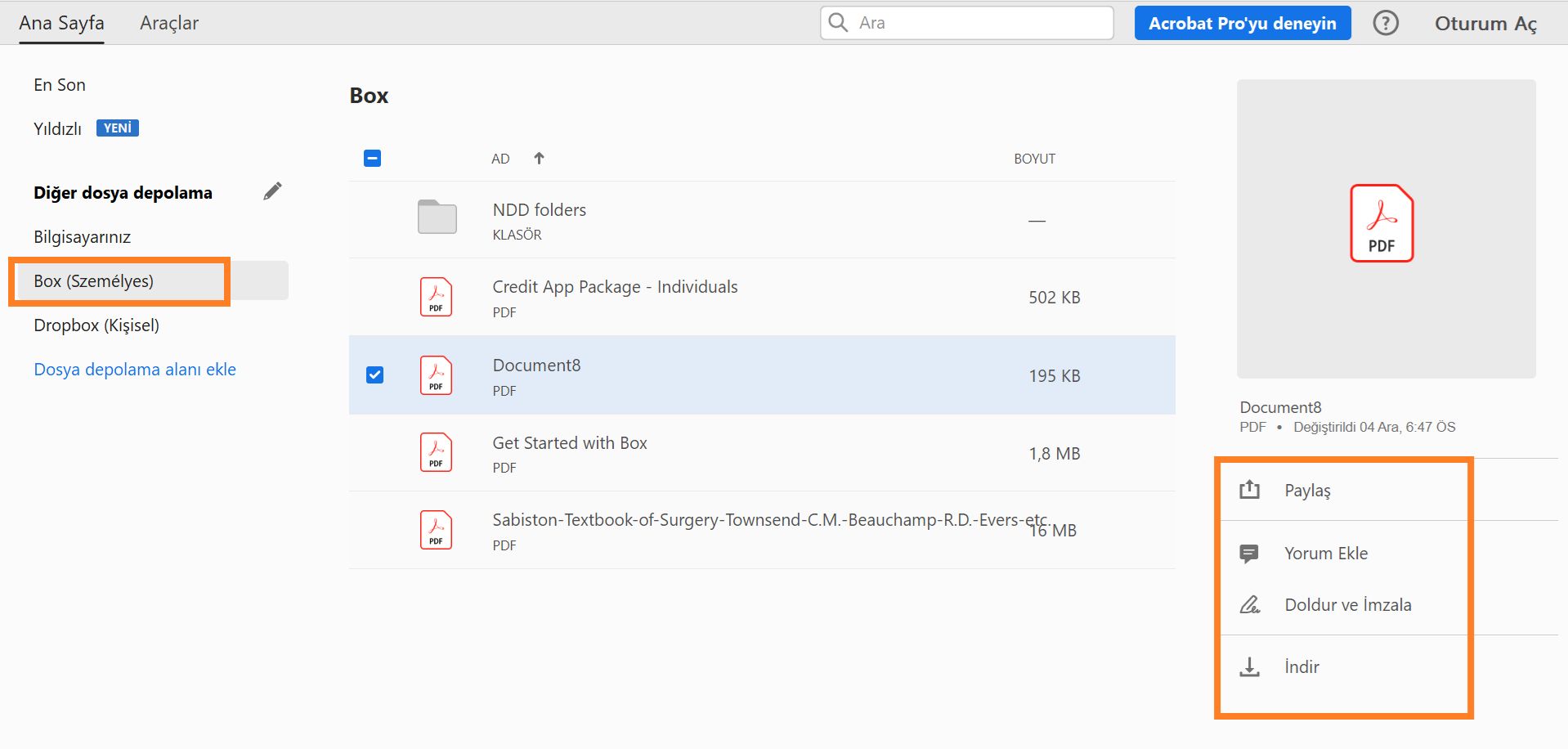Image resolution: width=1568 pixels, height=749 pixels.
Task: Click the Oturum Aç sign-in button
Action: [1485, 23]
